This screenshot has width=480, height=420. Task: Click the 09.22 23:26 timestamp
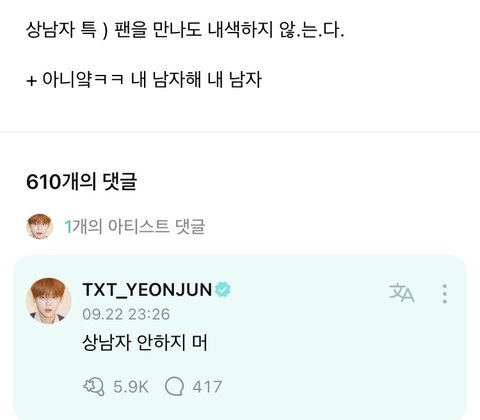point(126,314)
